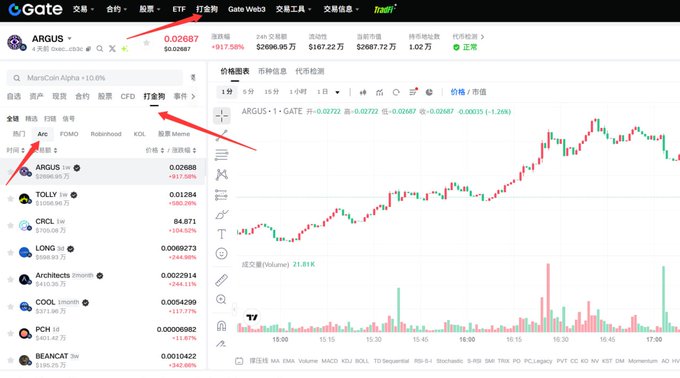Select the 1小时 timeframe

[298, 92]
